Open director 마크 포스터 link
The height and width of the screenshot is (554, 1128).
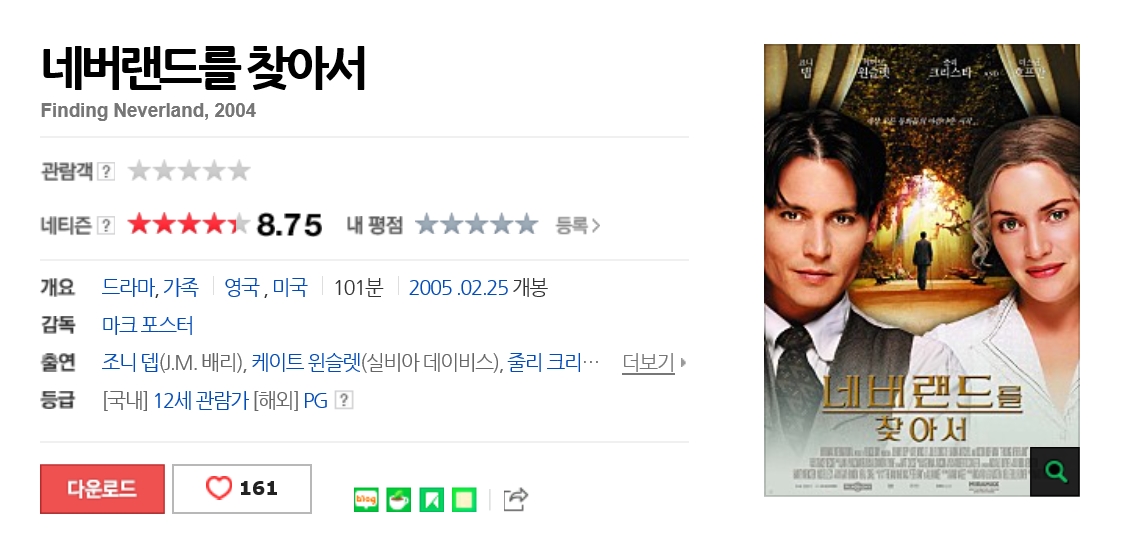click(147, 324)
